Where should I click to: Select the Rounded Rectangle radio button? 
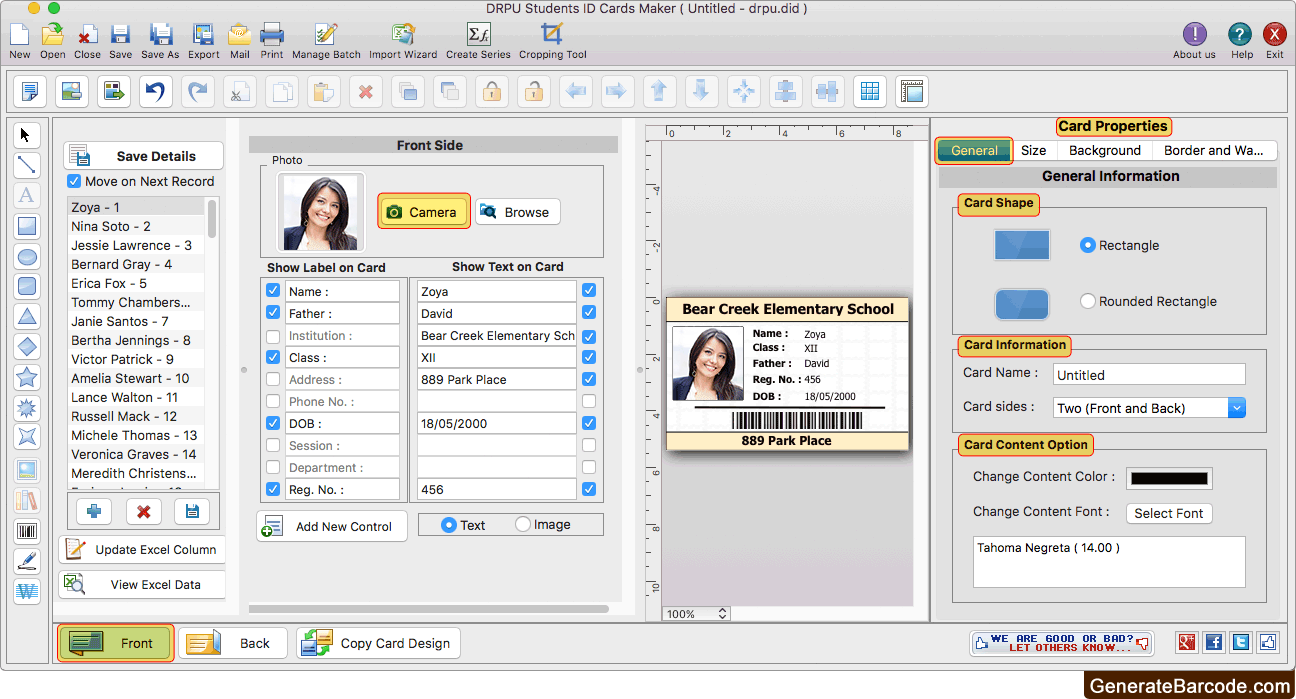(x=1088, y=301)
